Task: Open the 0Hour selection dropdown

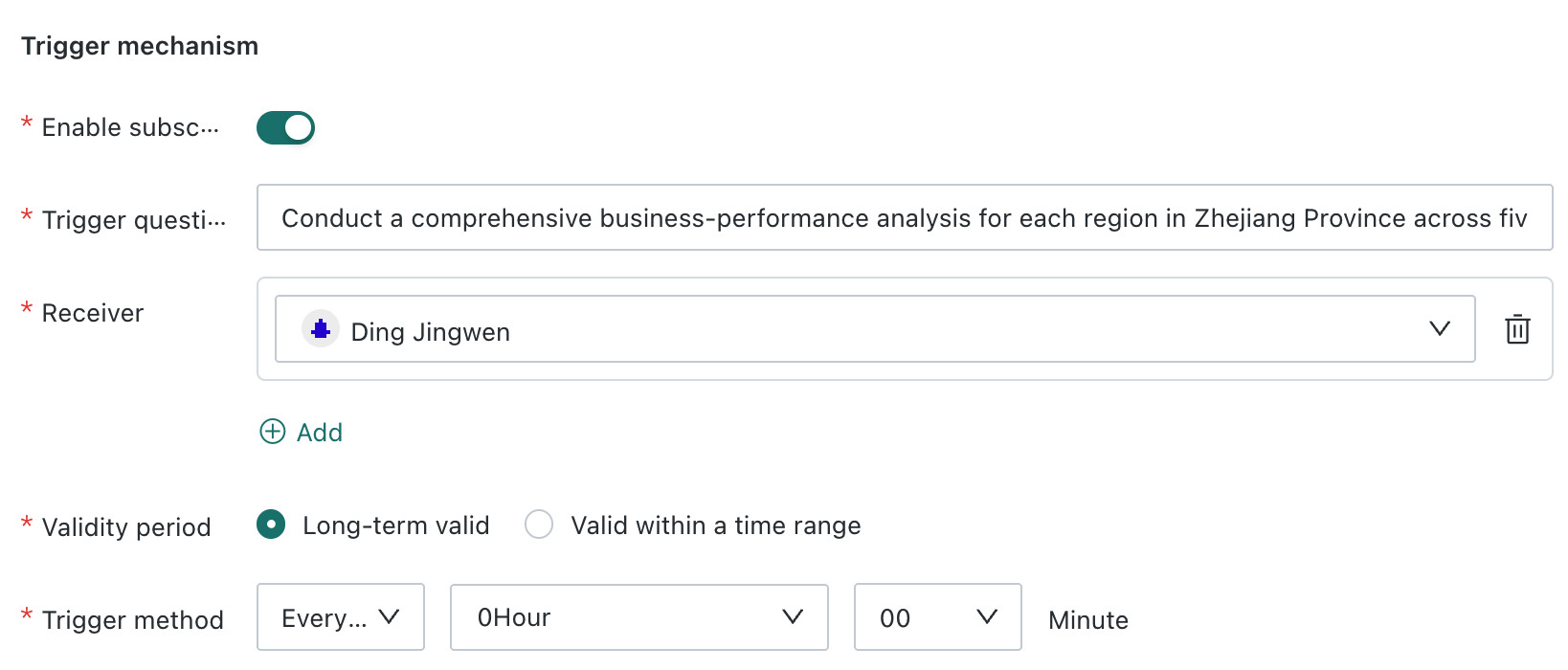Action: point(639,617)
